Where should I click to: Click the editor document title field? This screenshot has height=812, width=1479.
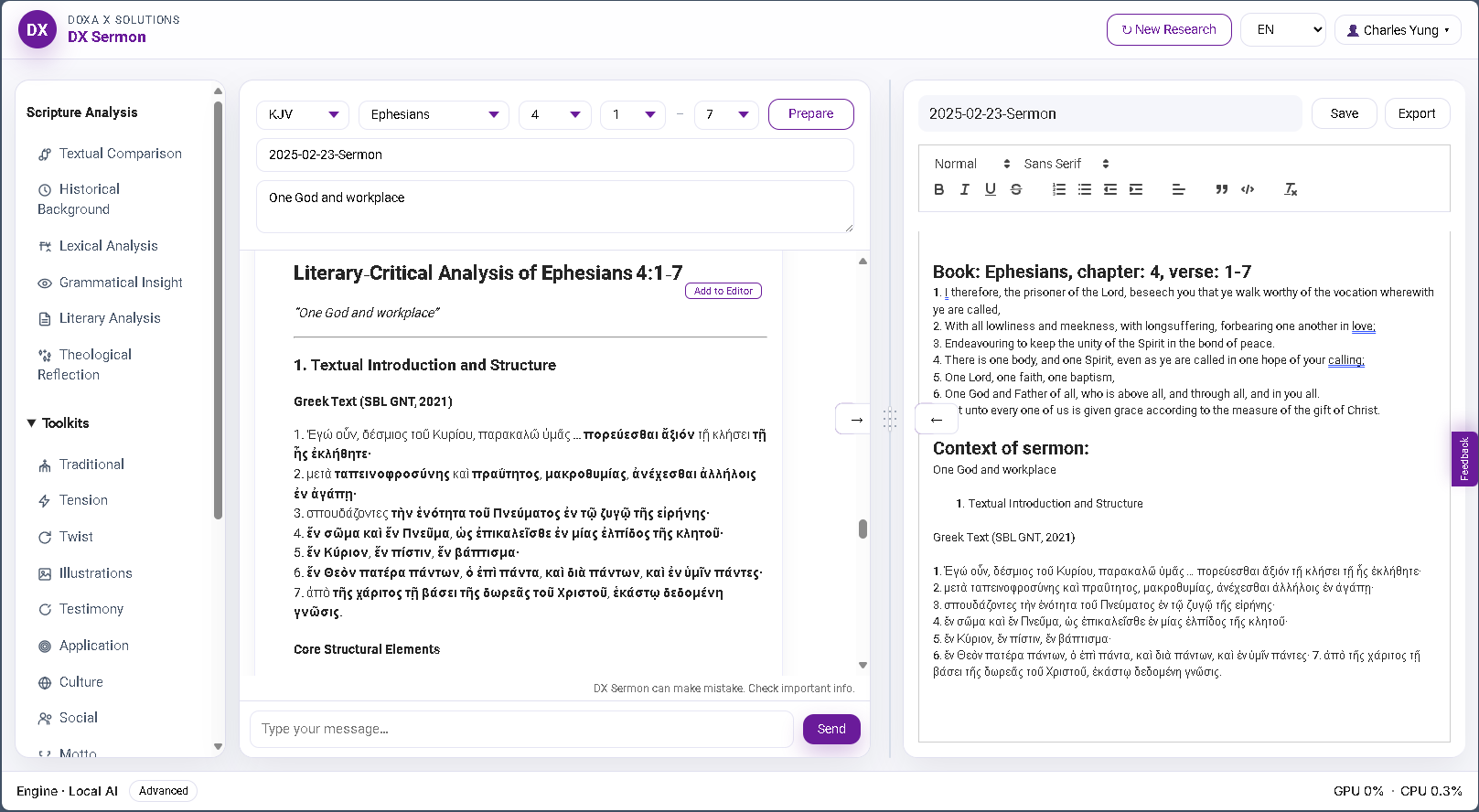point(1110,113)
